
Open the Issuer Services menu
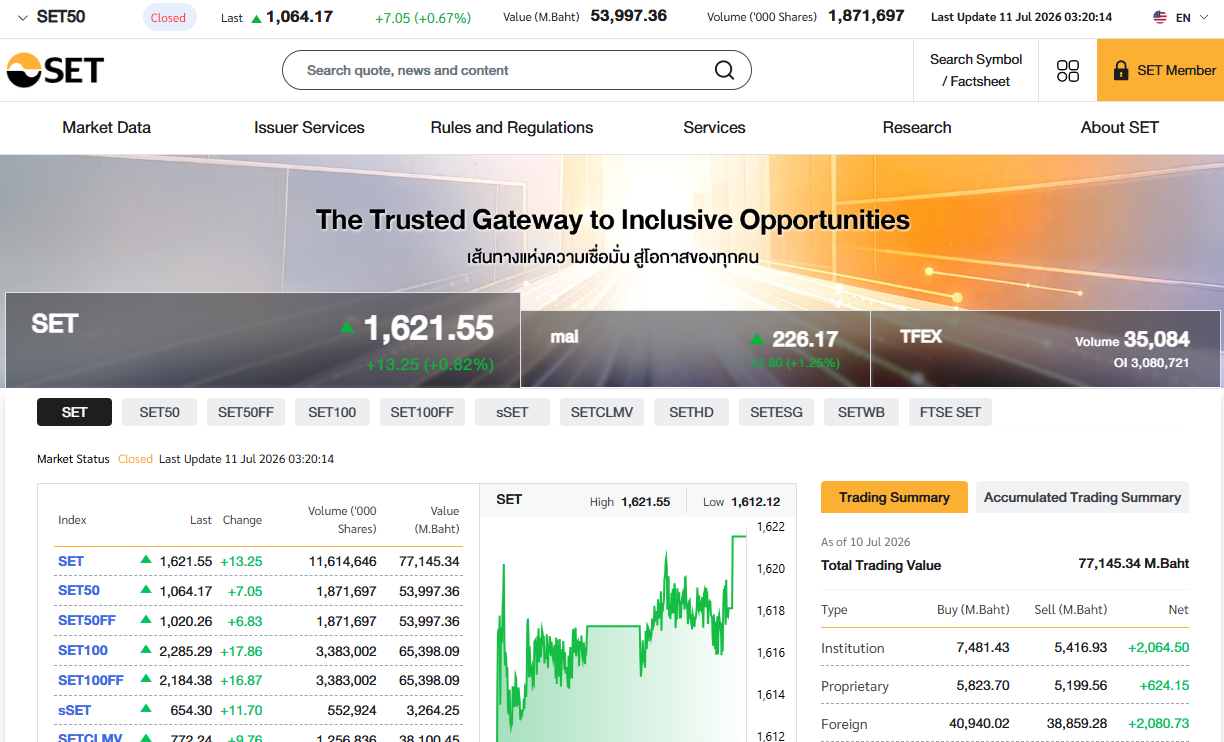[x=309, y=127]
